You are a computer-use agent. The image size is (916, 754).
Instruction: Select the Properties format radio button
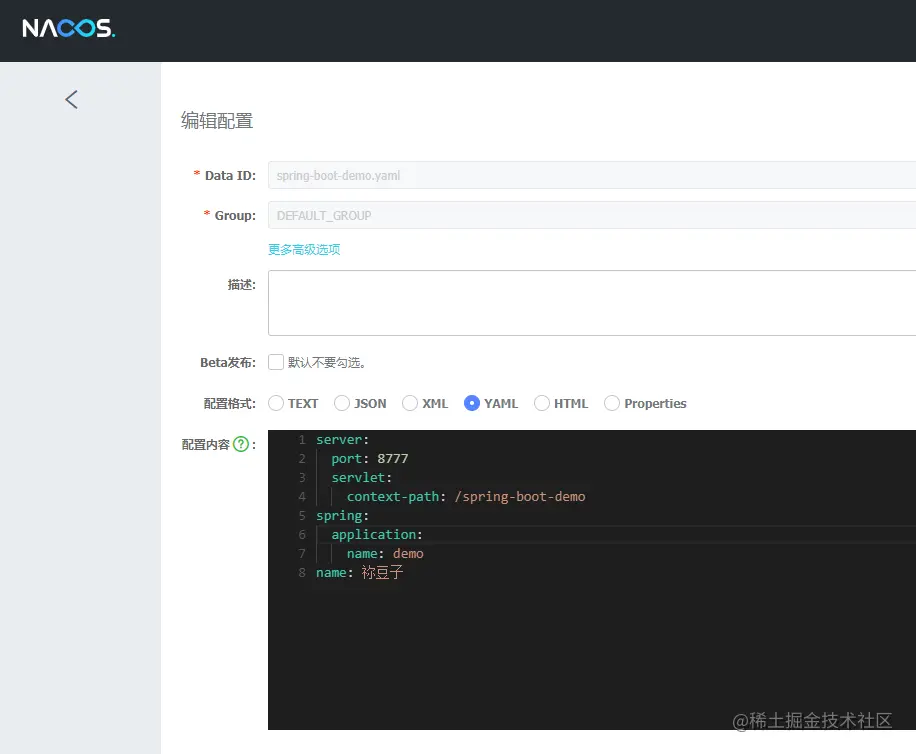click(x=612, y=404)
